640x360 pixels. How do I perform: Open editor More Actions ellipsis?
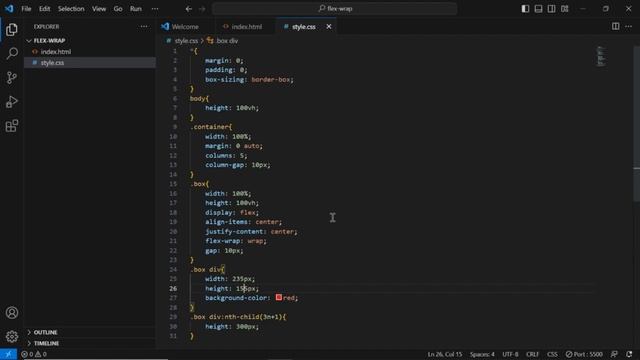[x=629, y=27]
